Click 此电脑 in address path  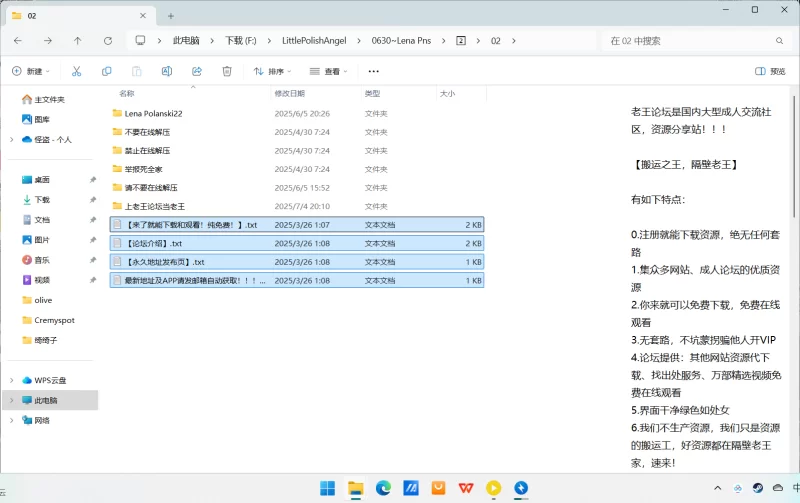click(186, 41)
